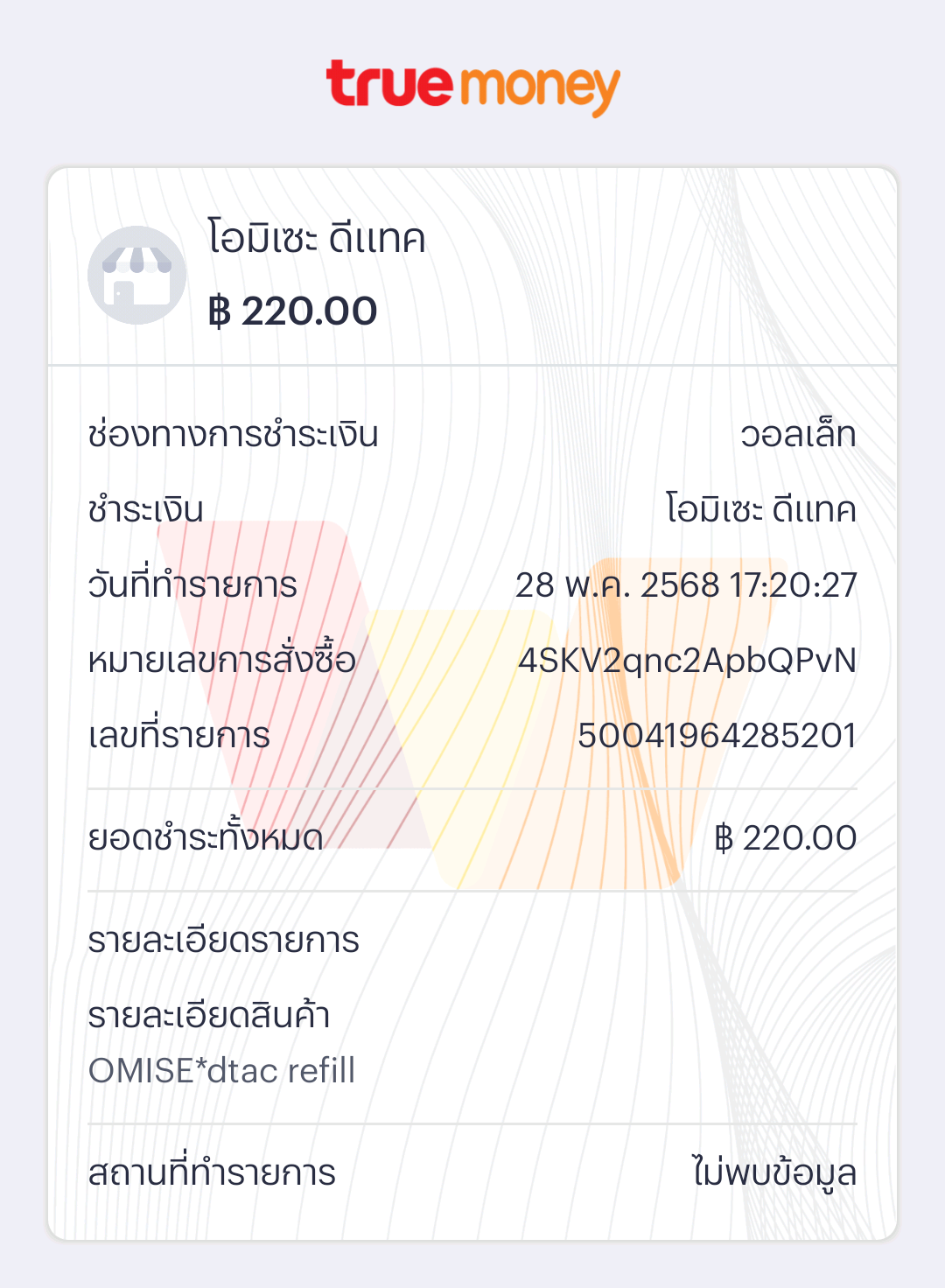Click the ฿ 220.00 header amount
The width and height of the screenshot is (945, 1288).
coord(292,311)
